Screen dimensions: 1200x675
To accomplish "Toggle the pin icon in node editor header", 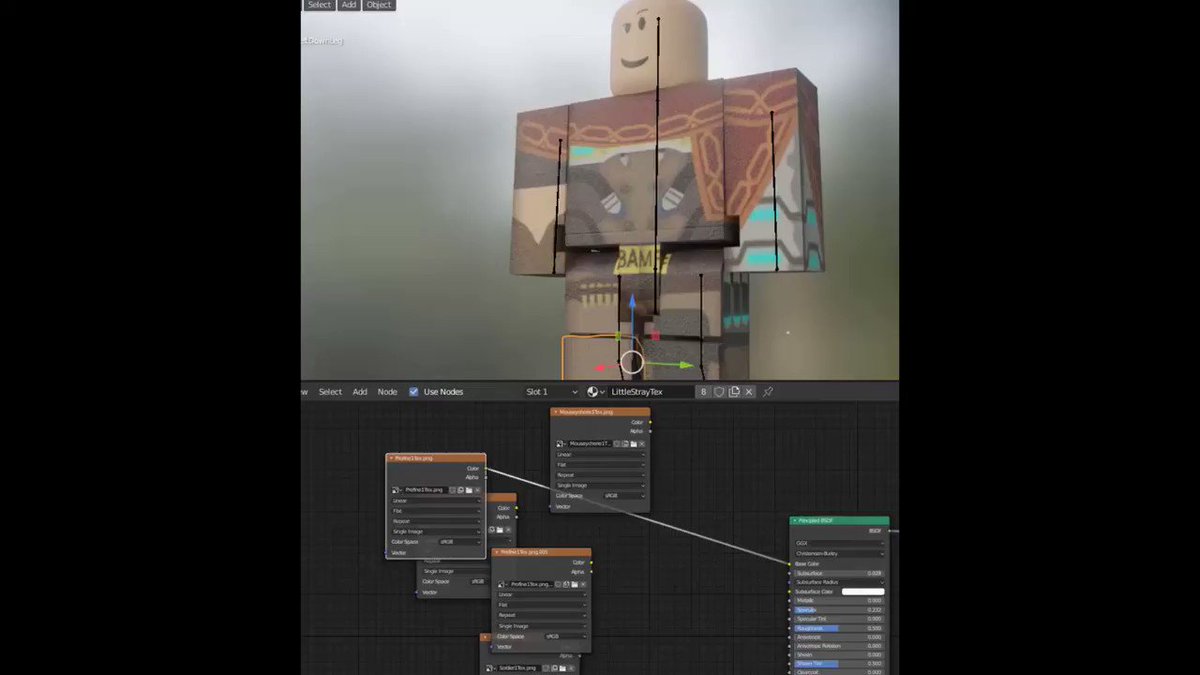I will pyautogui.click(x=768, y=392).
